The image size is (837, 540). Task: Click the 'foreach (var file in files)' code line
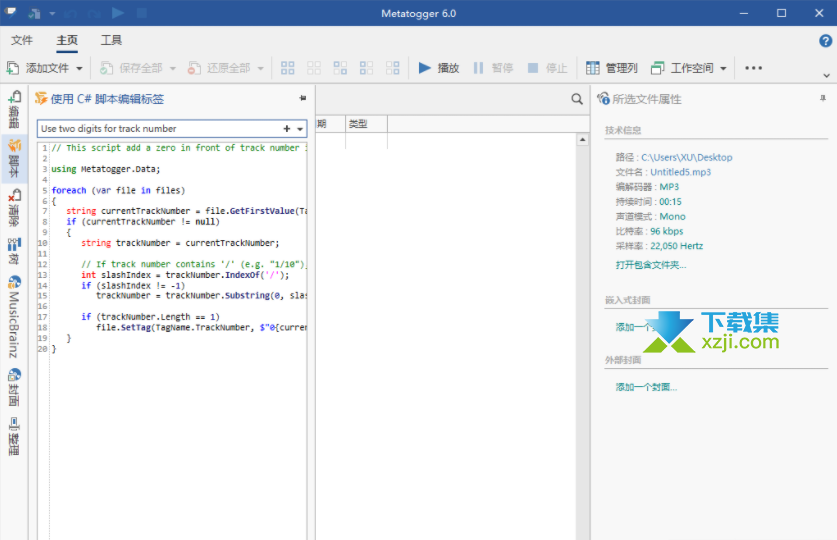(118, 190)
